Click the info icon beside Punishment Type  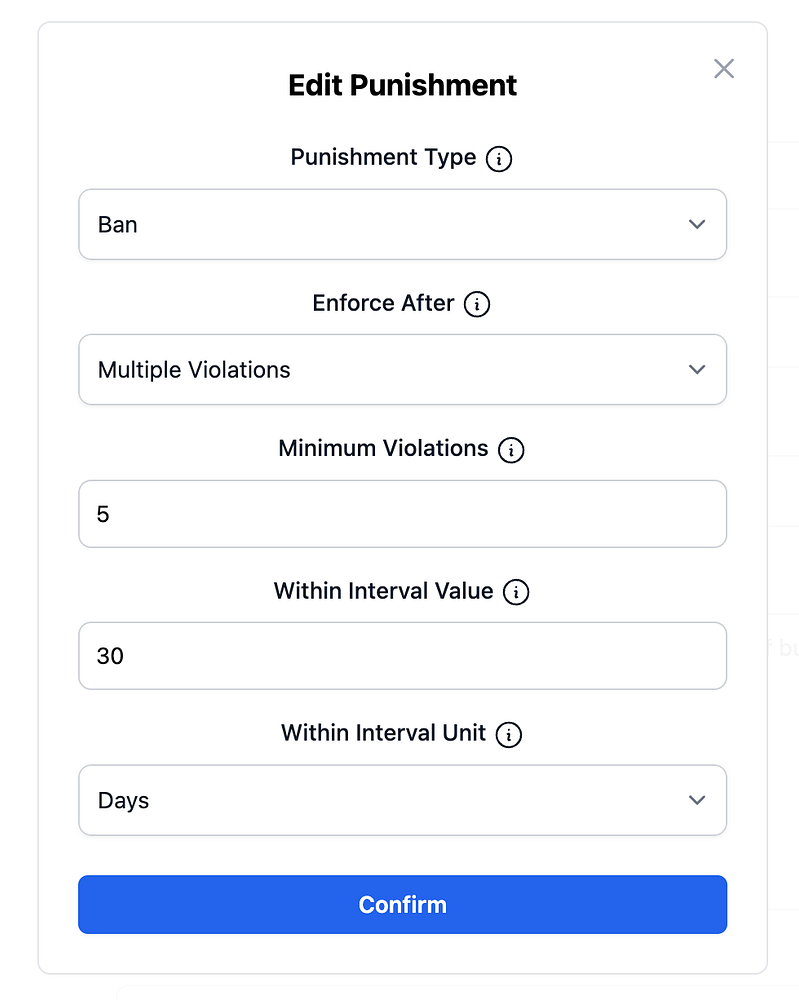coord(499,159)
